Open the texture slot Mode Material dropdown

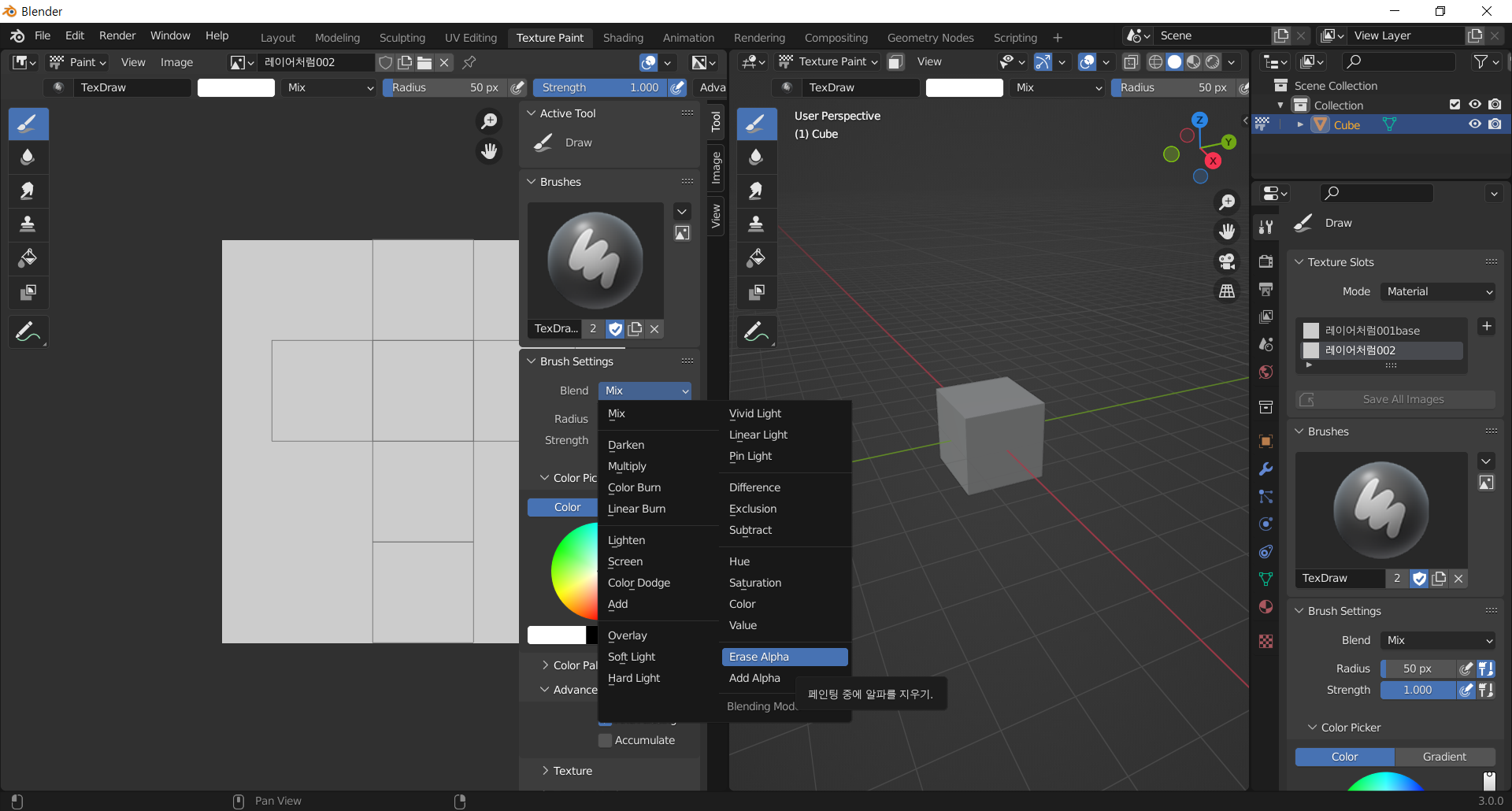pyautogui.click(x=1438, y=291)
